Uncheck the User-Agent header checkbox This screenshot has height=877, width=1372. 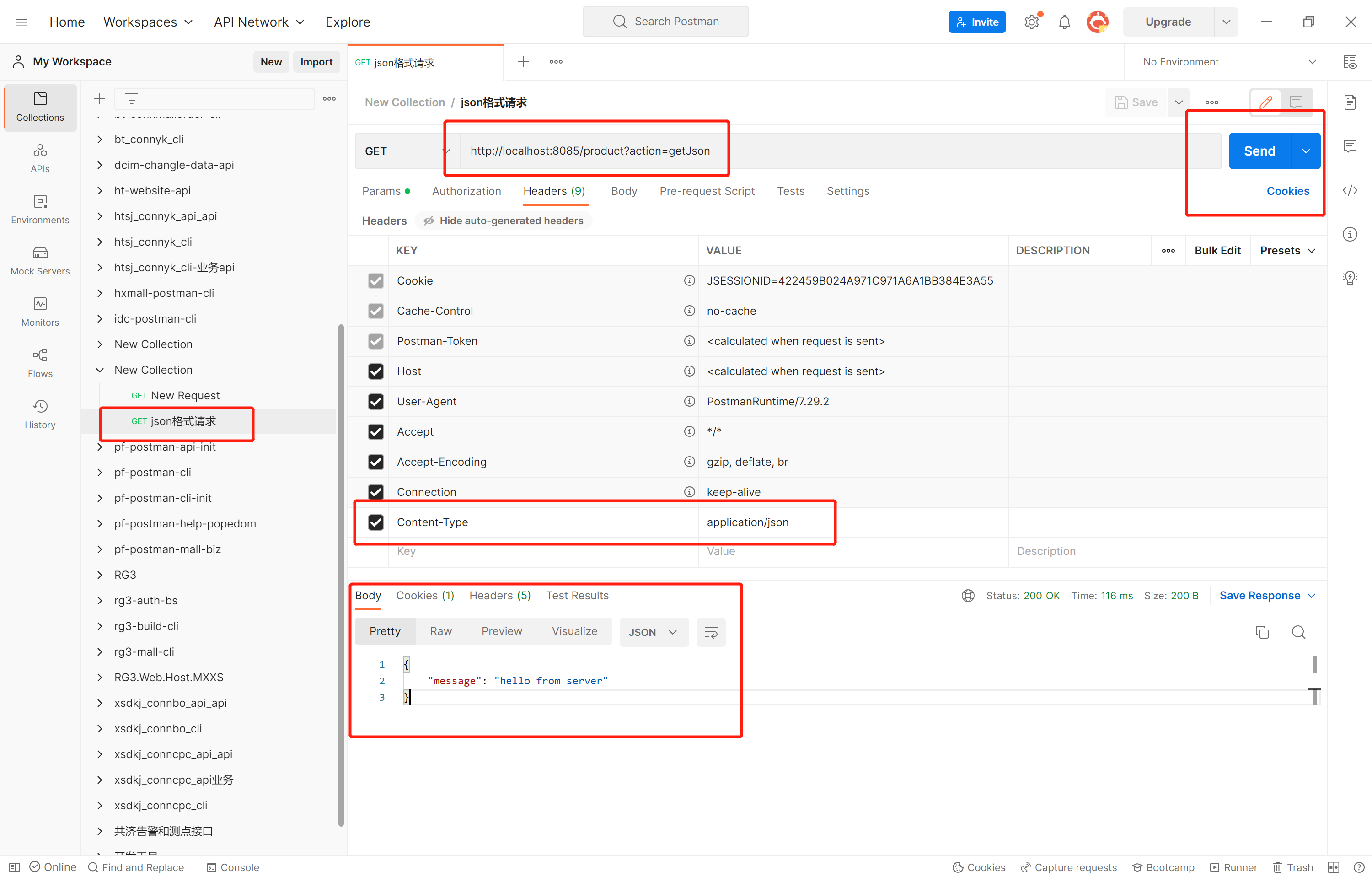pos(375,401)
